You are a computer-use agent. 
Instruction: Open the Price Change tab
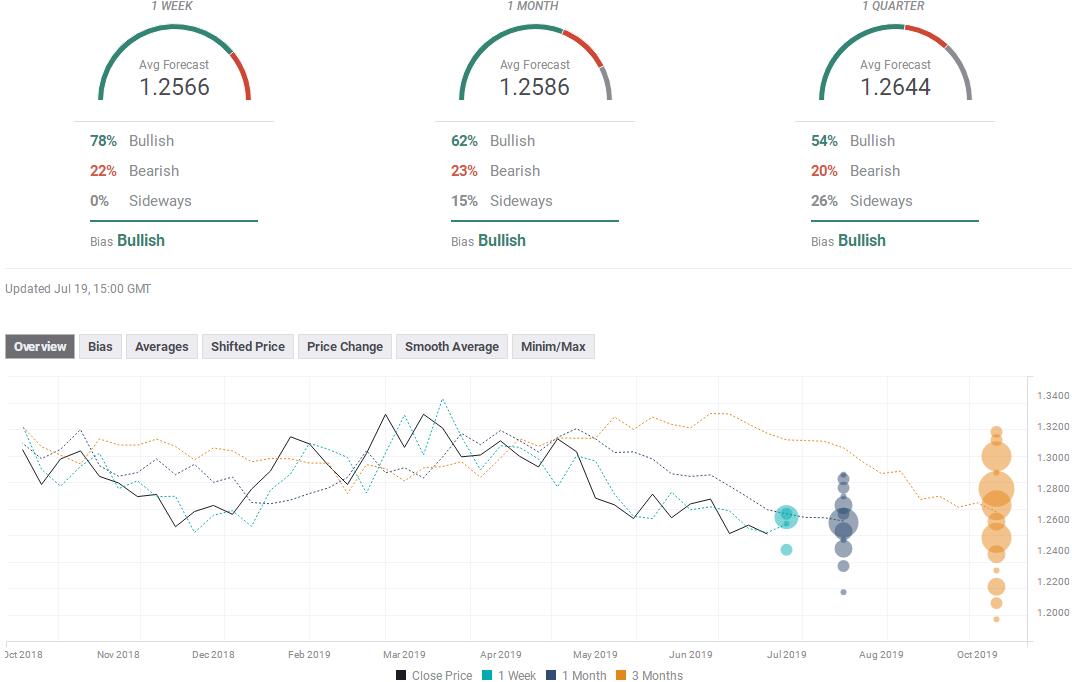pyautogui.click(x=345, y=346)
